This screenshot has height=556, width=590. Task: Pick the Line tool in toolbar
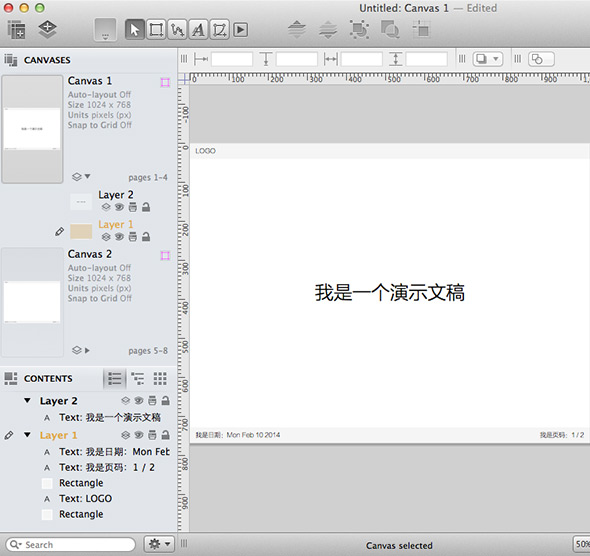(x=177, y=30)
